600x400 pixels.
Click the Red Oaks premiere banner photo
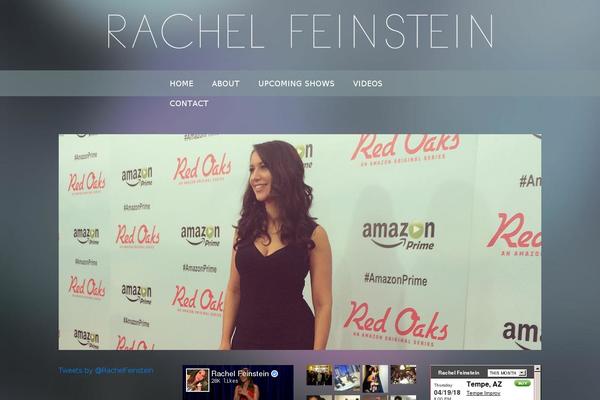300,242
